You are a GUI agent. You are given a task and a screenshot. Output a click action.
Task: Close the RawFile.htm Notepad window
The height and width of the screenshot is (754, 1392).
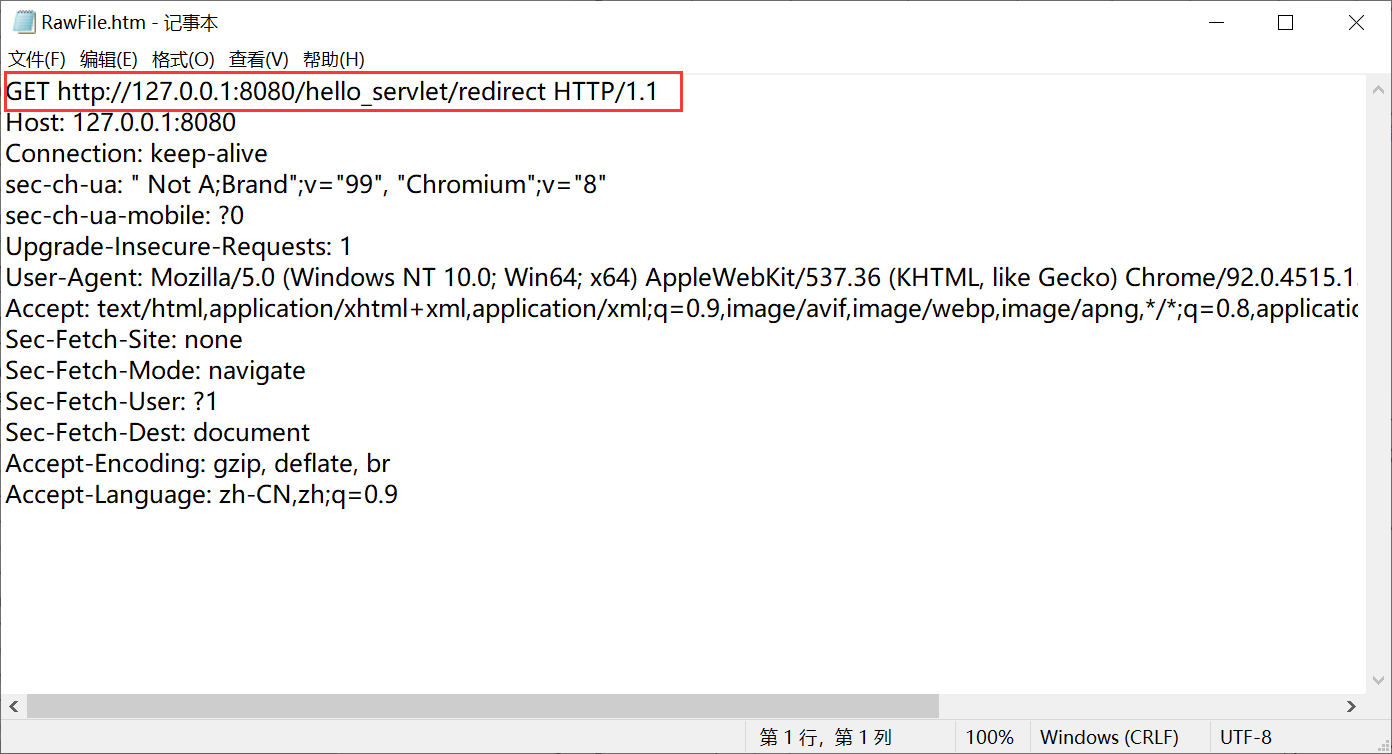click(1356, 23)
